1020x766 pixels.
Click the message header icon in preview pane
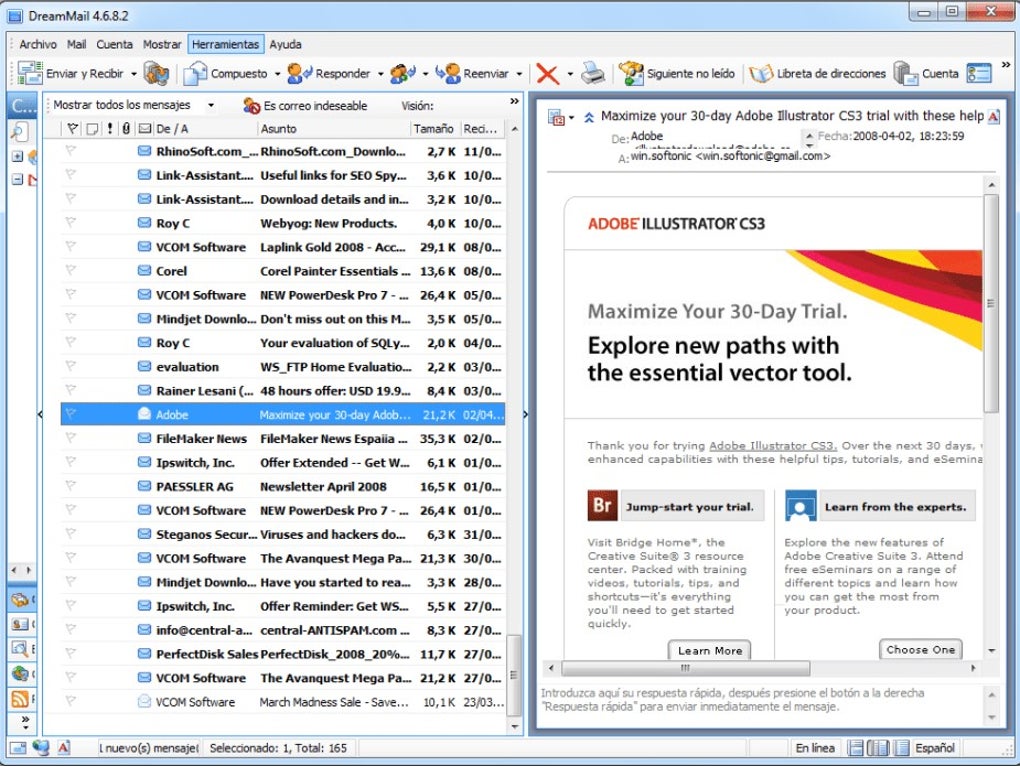click(x=557, y=118)
